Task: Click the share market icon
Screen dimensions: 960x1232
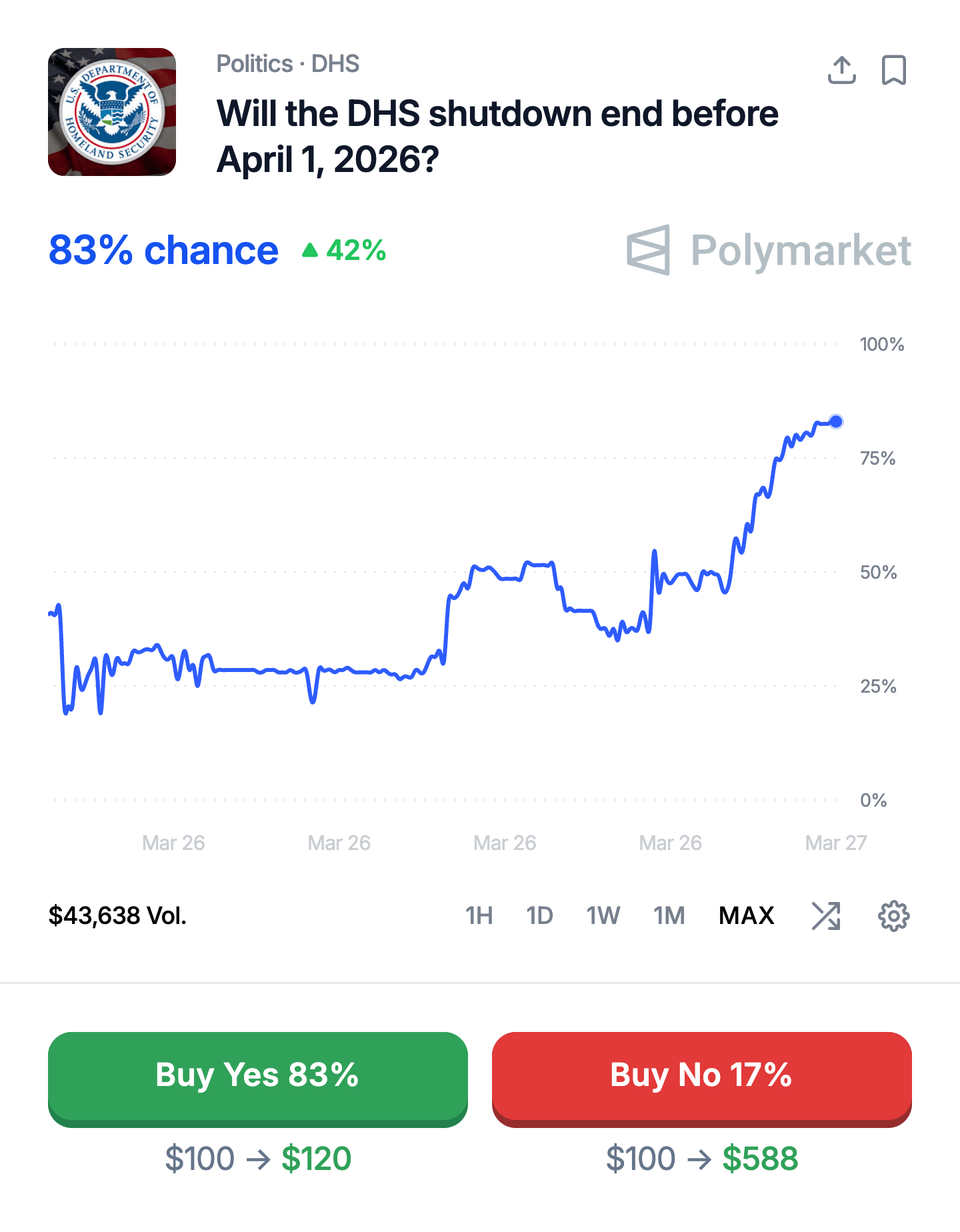Action: 841,70
